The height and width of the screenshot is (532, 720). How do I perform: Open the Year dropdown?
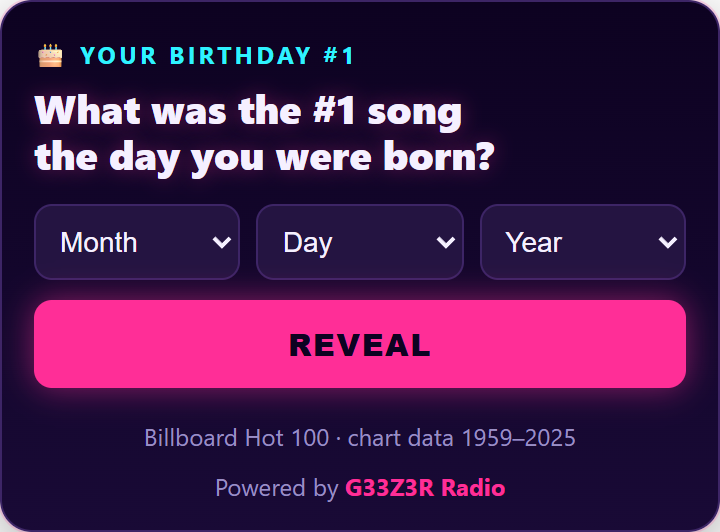click(583, 242)
